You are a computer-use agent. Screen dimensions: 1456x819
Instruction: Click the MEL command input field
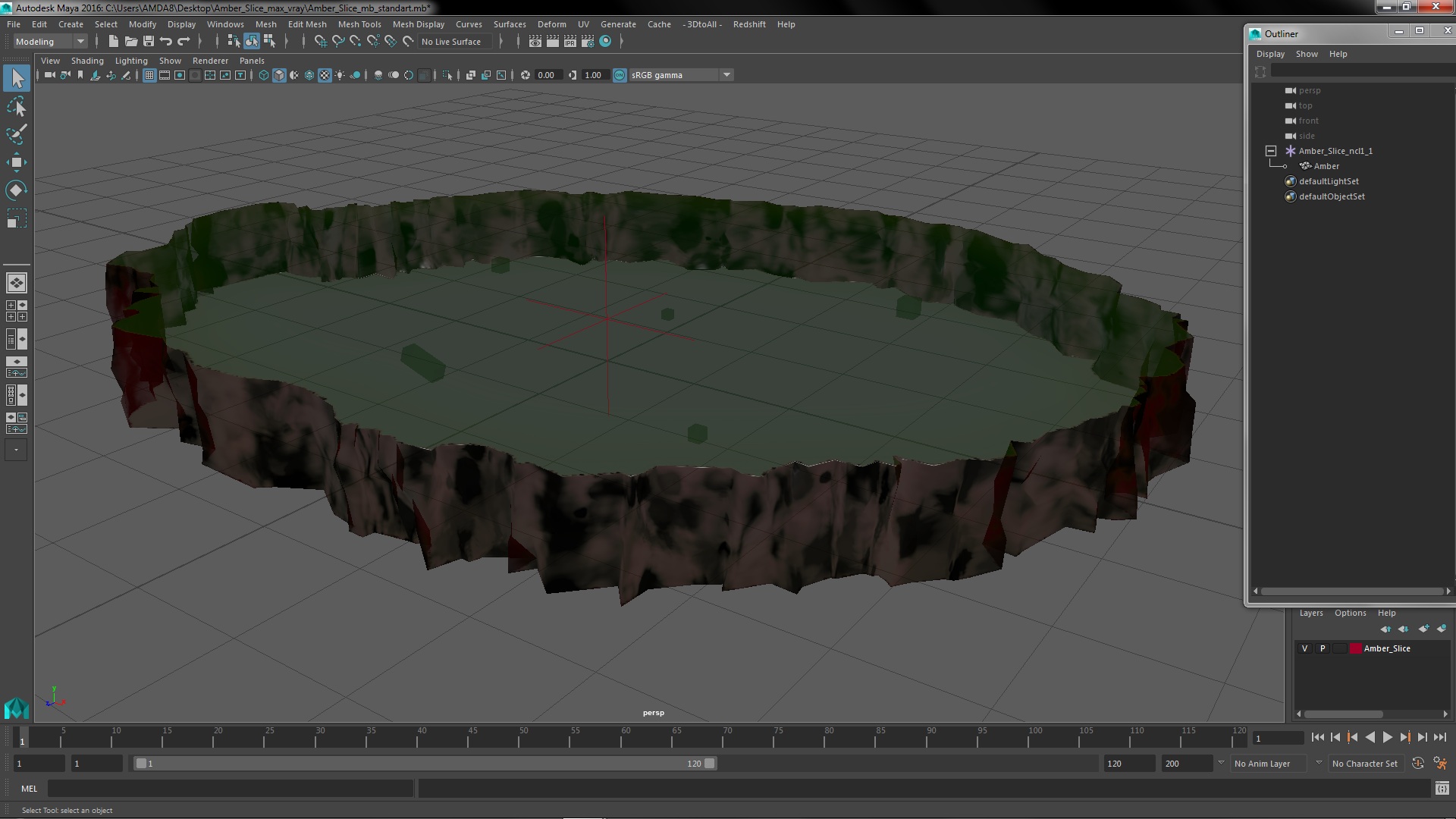click(x=231, y=789)
